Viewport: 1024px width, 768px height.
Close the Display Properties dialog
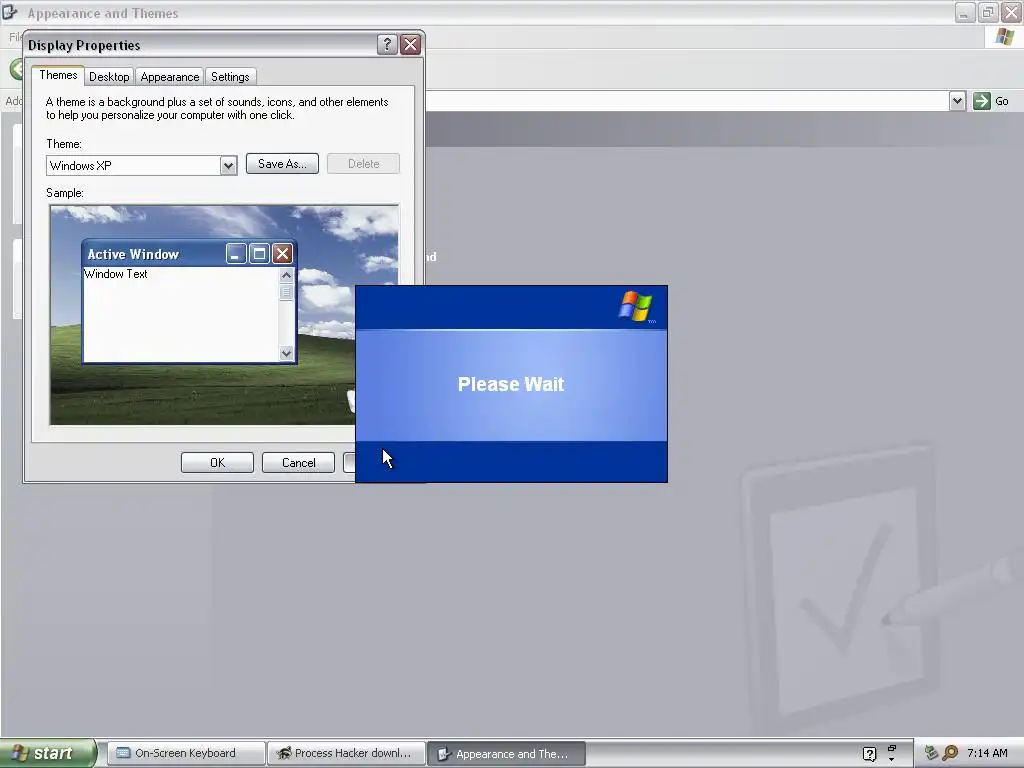point(410,44)
